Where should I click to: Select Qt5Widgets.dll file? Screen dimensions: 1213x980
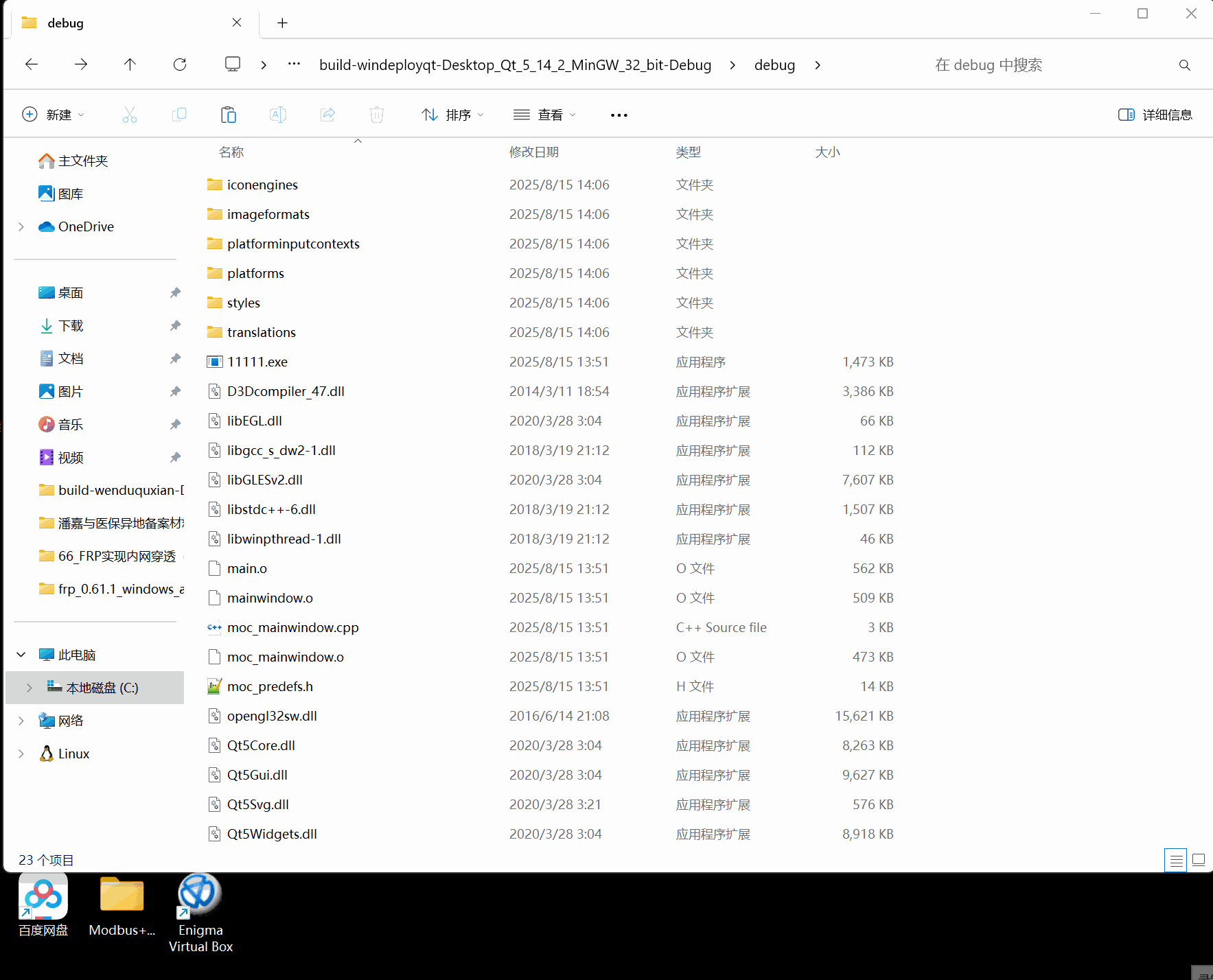(x=272, y=834)
